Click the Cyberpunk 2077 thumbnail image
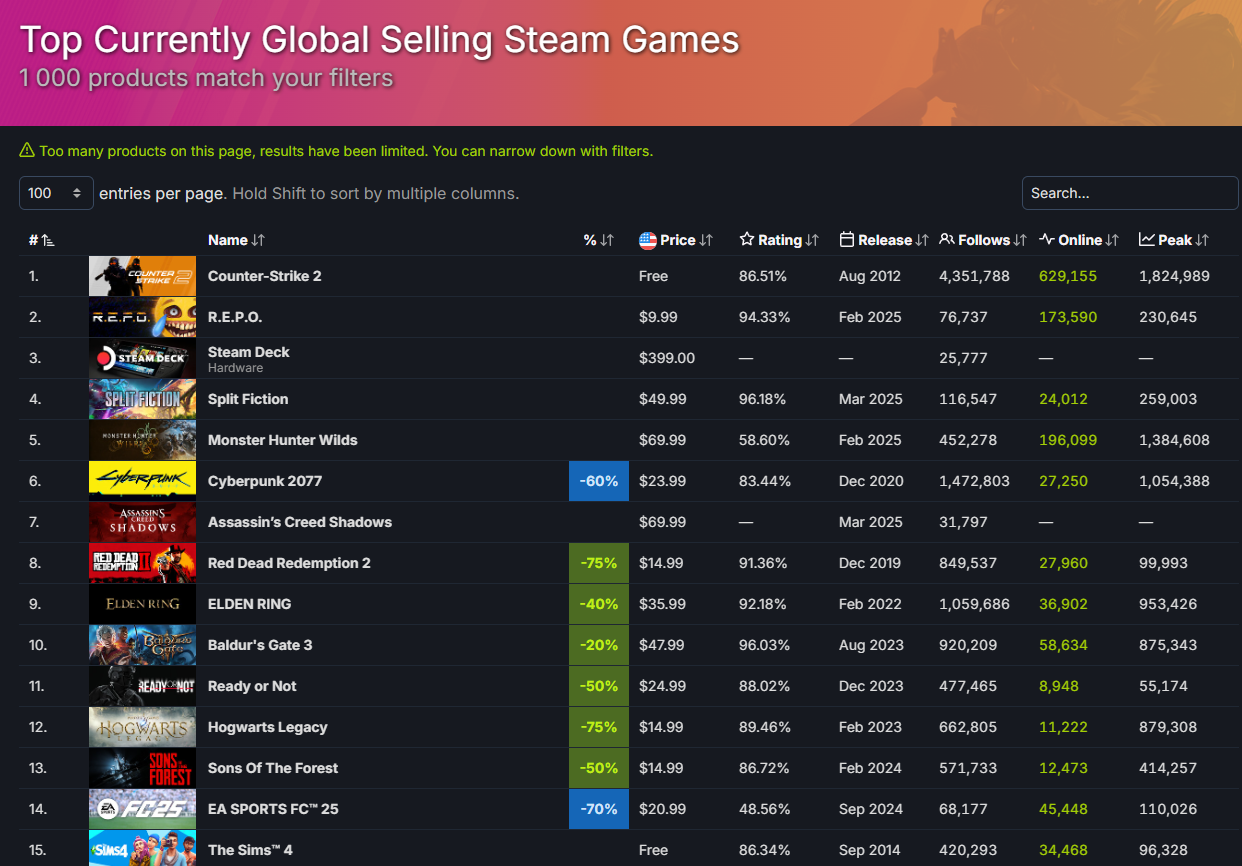Image resolution: width=1242 pixels, height=866 pixels. click(x=142, y=481)
